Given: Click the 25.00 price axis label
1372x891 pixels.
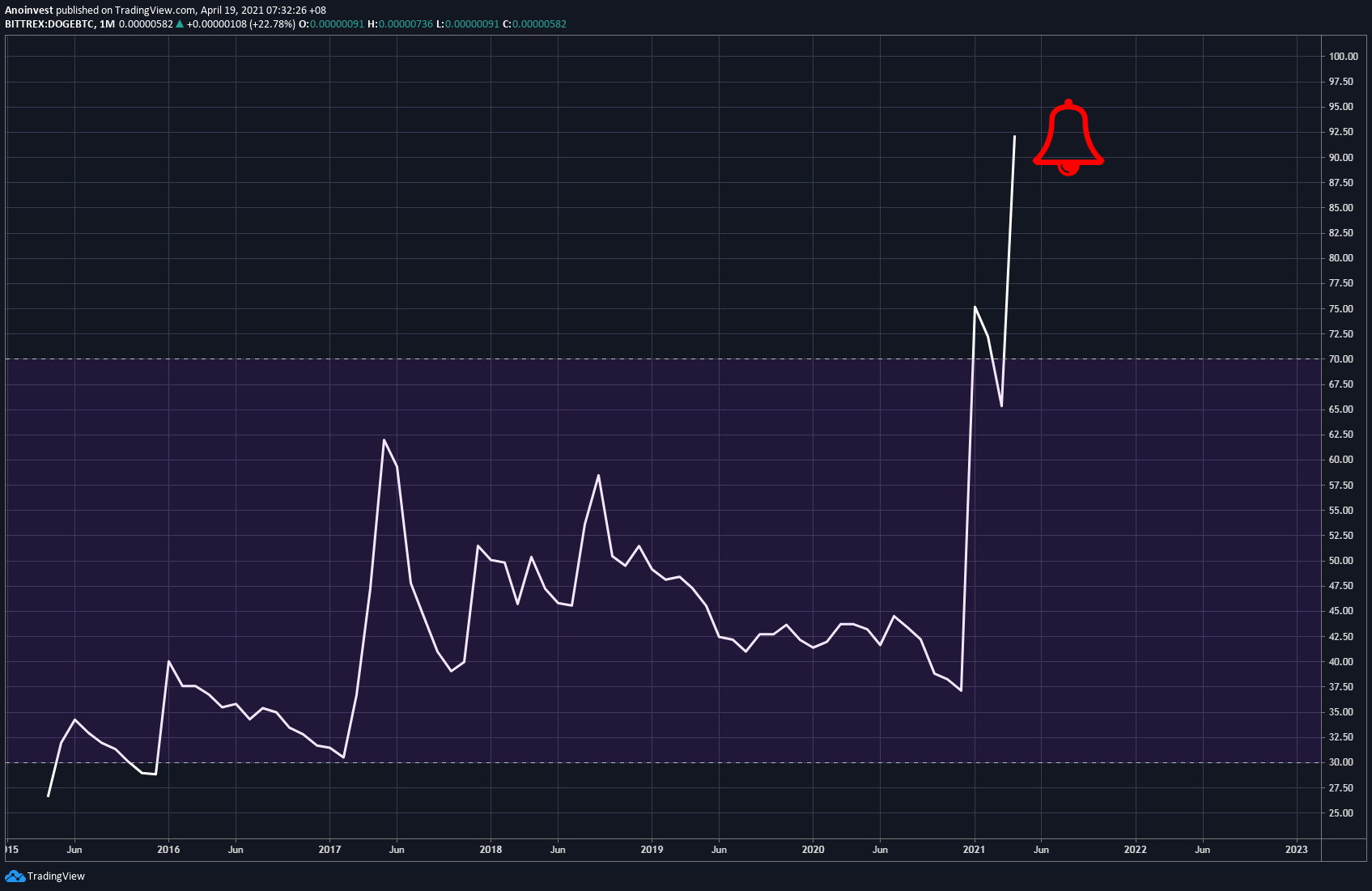Looking at the screenshot, I should (x=1340, y=813).
